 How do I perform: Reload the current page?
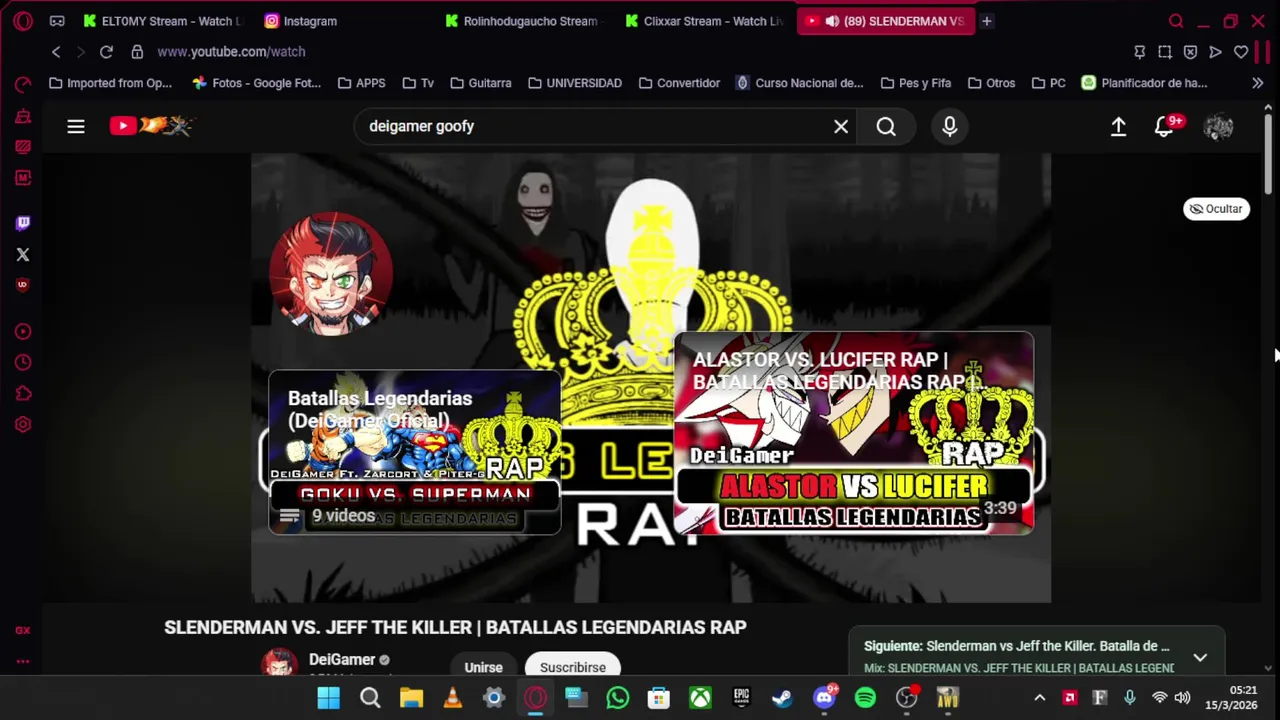click(106, 52)
